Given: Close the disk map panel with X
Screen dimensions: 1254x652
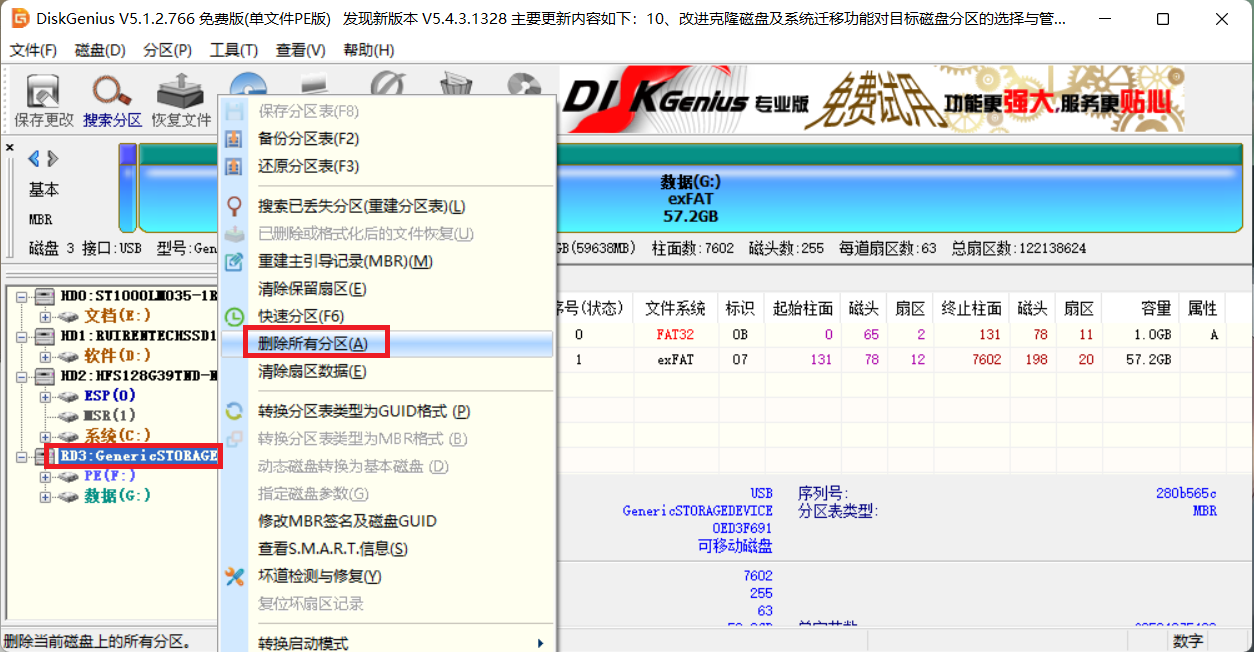Looking at the screenshot, I should click(10, 148).
